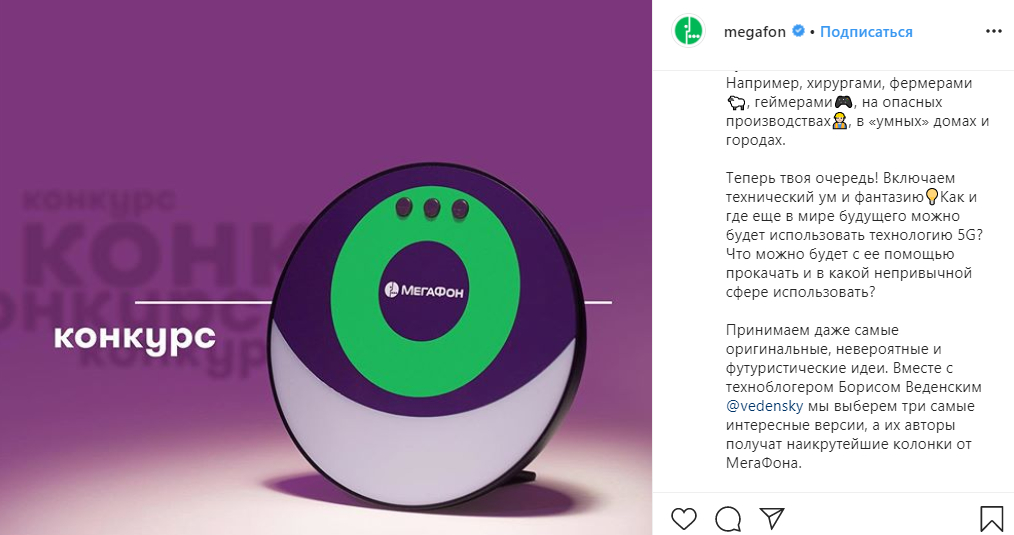Click the sheep emoji in caption
This screenshot has width=1014, height=535.
pyautogui.click(x=735, y=102)
